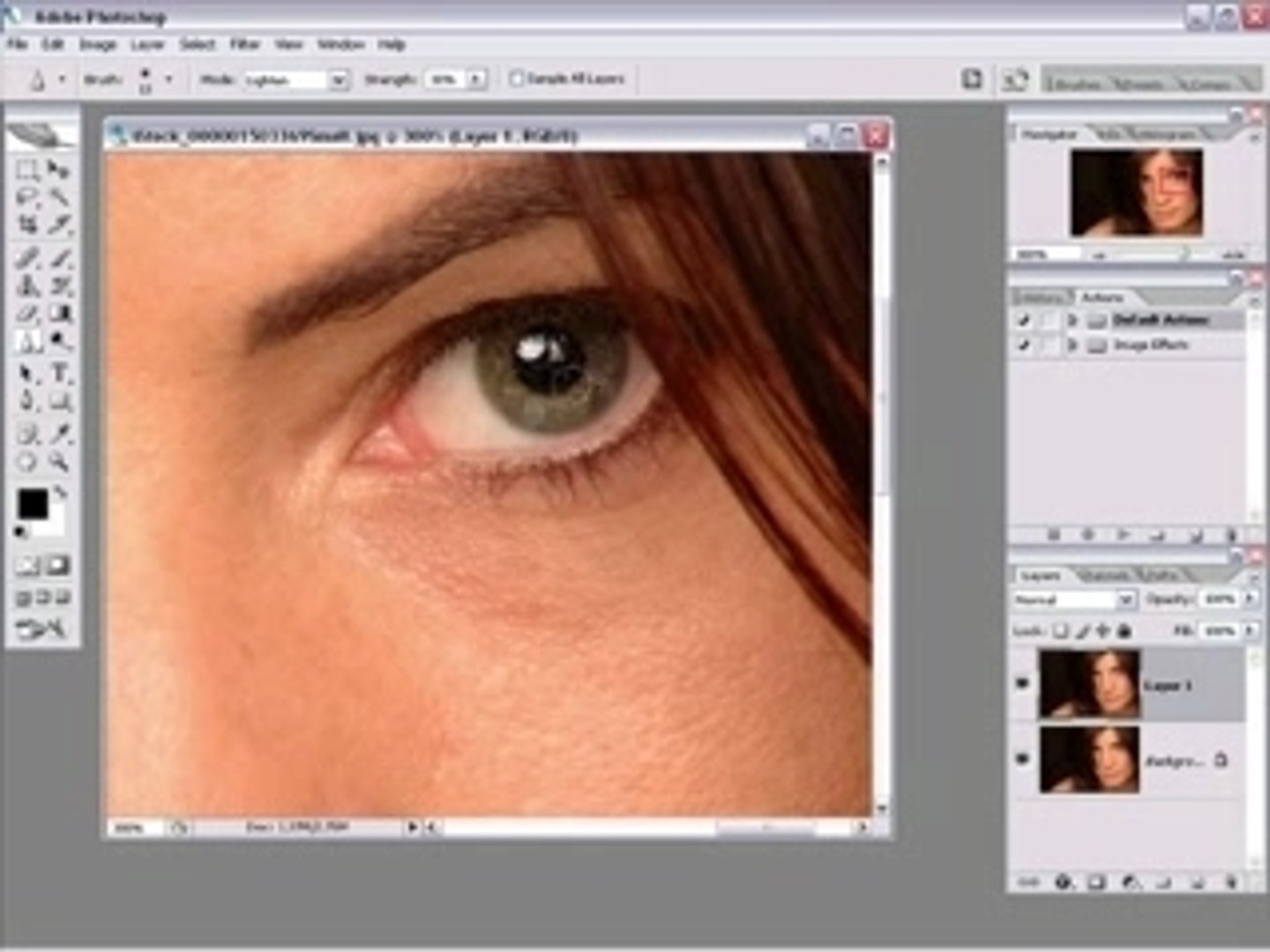Open the tool preset picker arrow

[62, 79]
